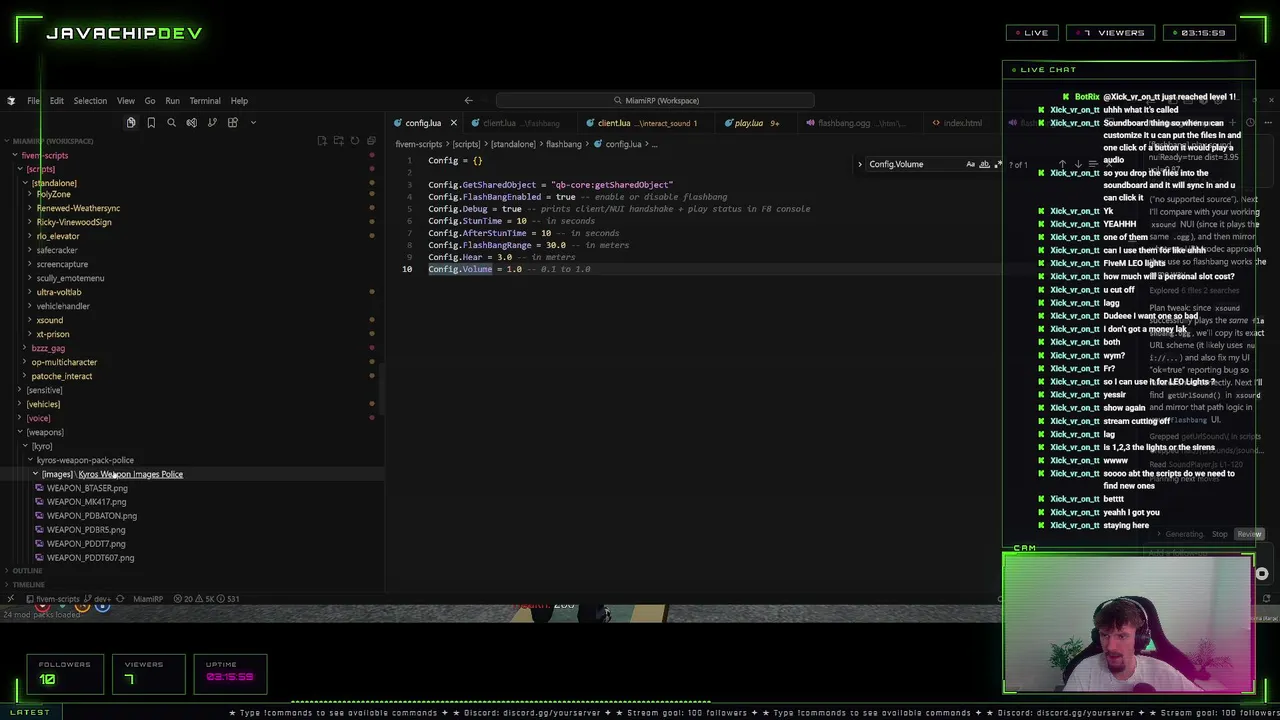1280x720 pixels.
Task: Click the New Folder icon in explorer header
Action: [x=338, y=141]
